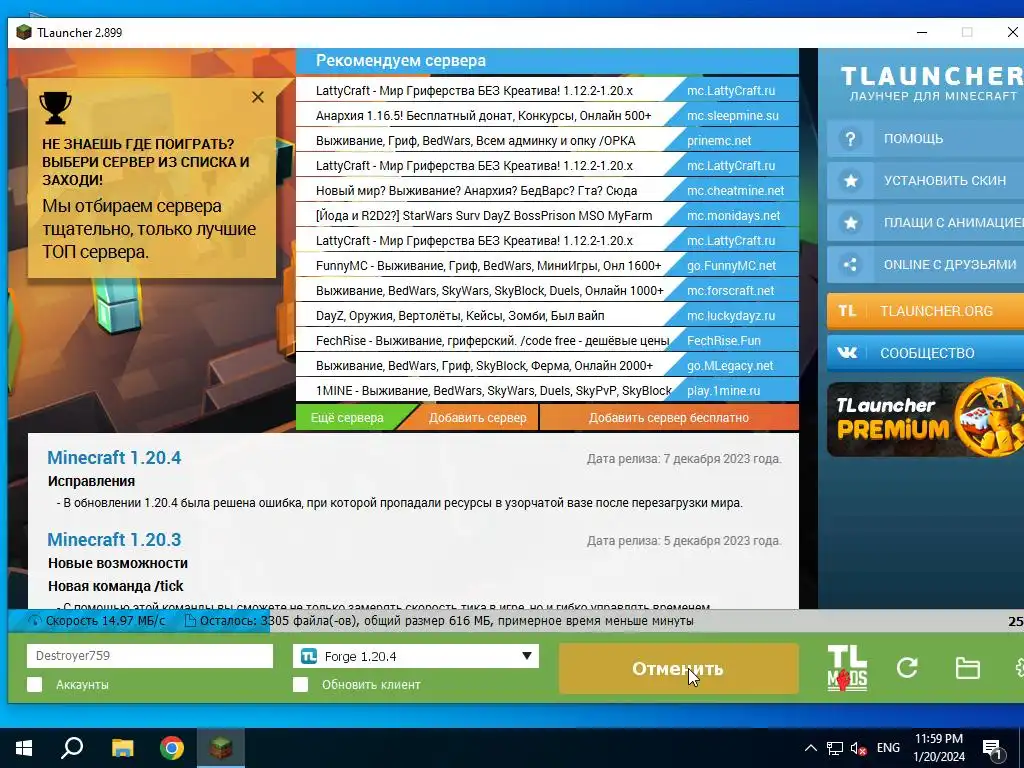
Task: Click mc.luckydayz.ru server address
Action: point(731,315)
